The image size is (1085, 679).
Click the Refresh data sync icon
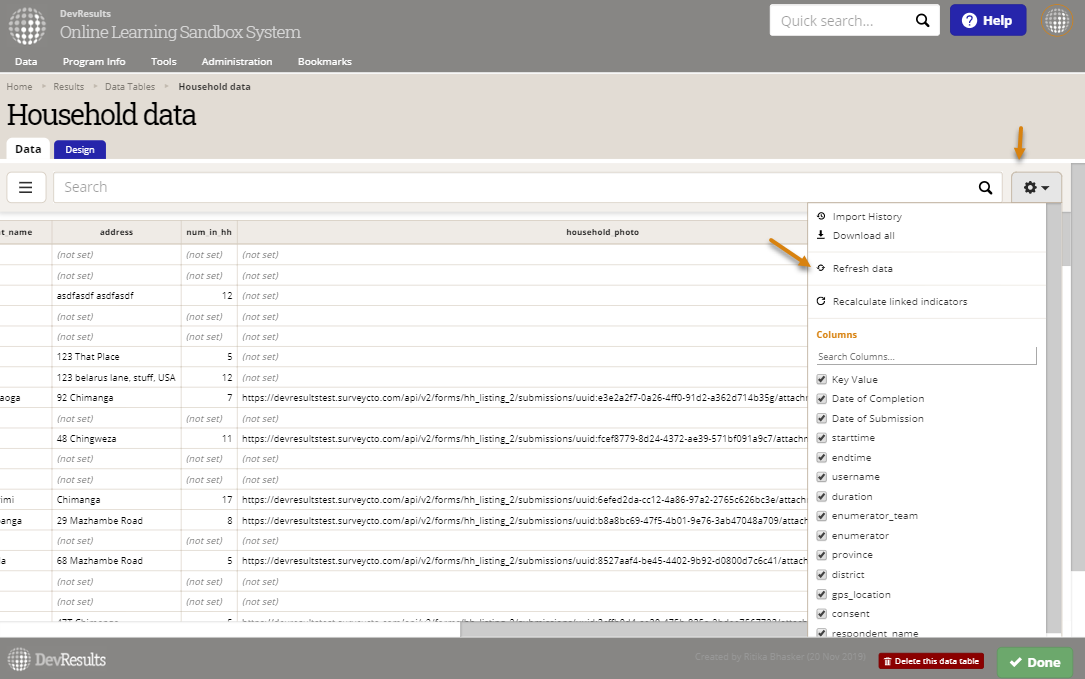pyautogui.click(x=821, y=268)
